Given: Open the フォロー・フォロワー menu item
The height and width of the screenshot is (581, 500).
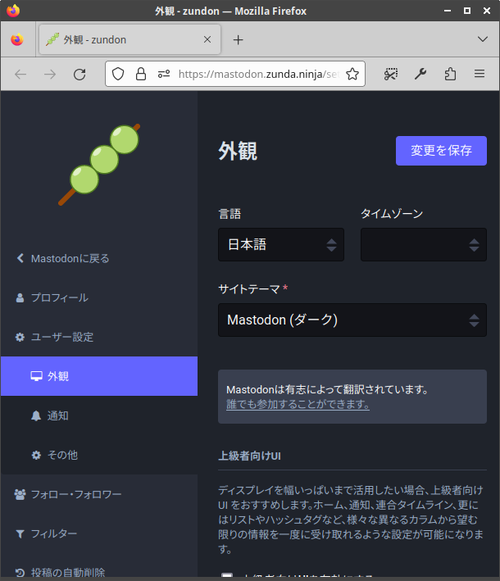Looking at the screenshot, I should pyautogui.click(x=99, y=494).
